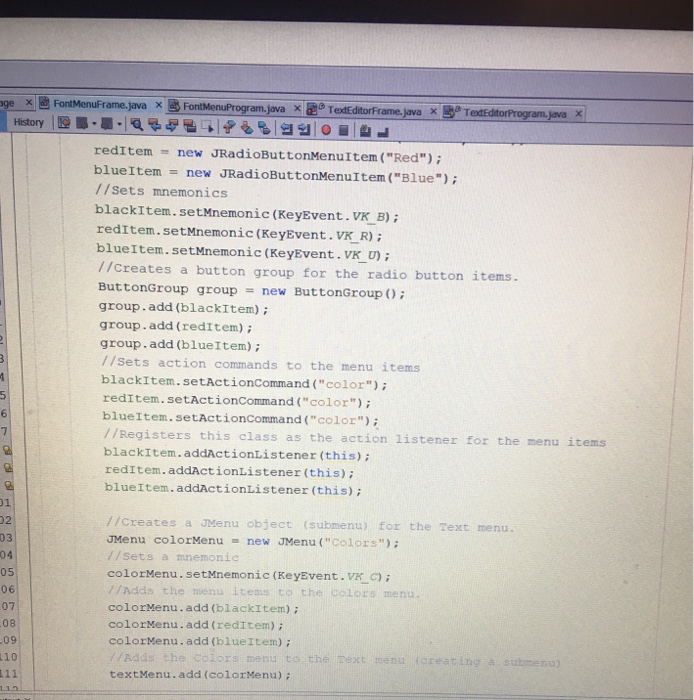Click line number 05 in gutter
The height and width of the screenshot is (700, 694).
[8, 572]
